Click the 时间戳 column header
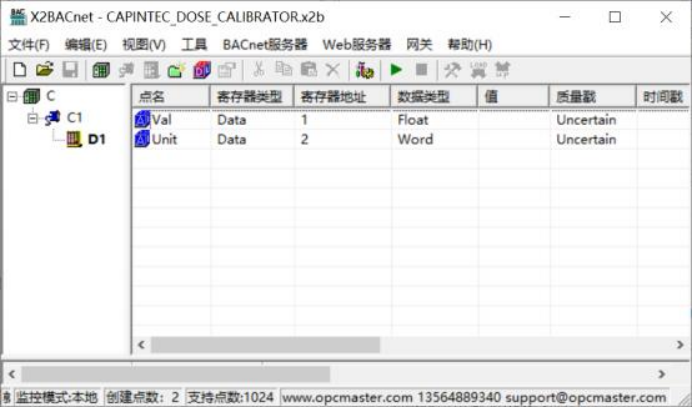Viewport: 693px width, 407px height. click(x=663, y=96)
